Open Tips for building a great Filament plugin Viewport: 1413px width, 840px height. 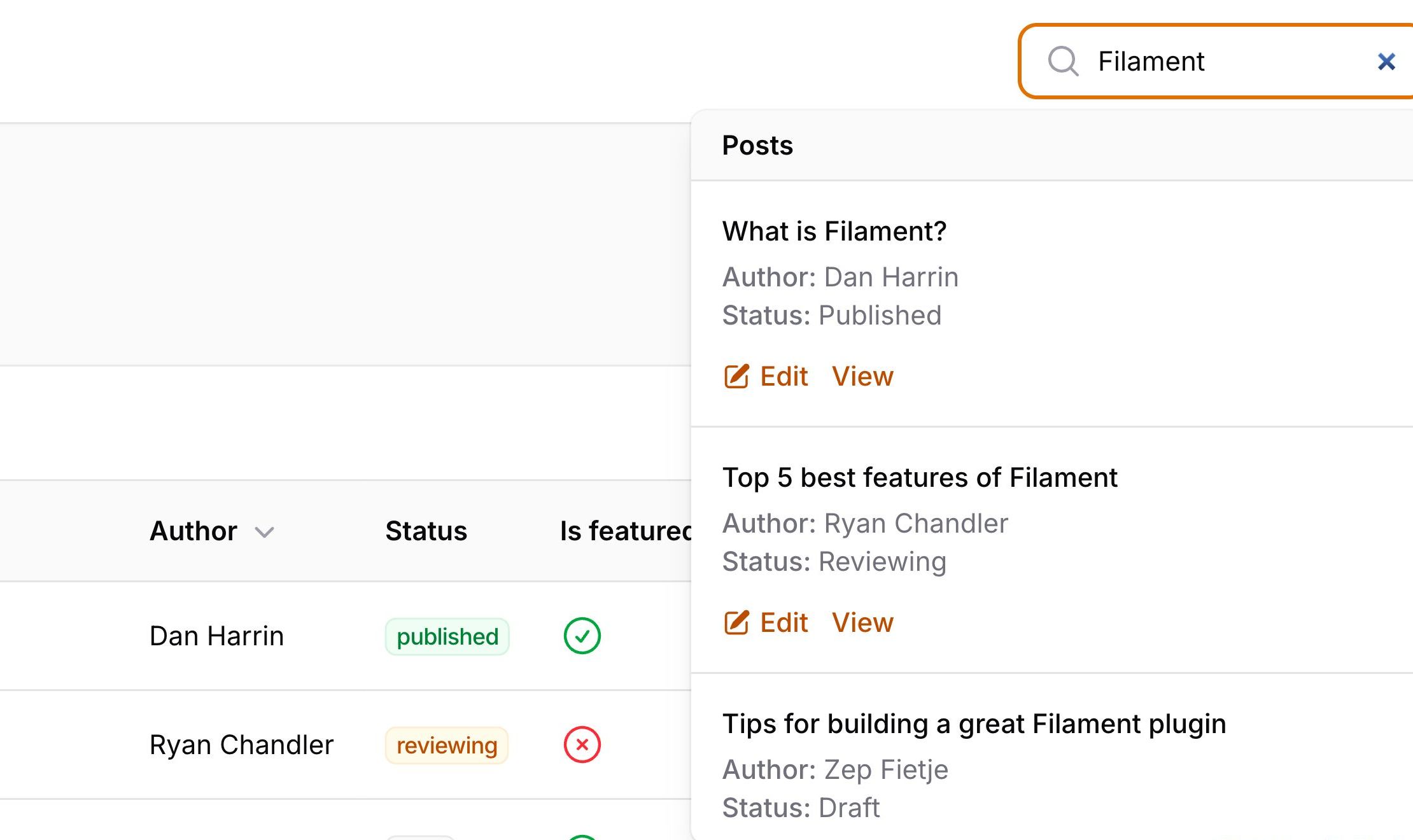tap(974, 724)
